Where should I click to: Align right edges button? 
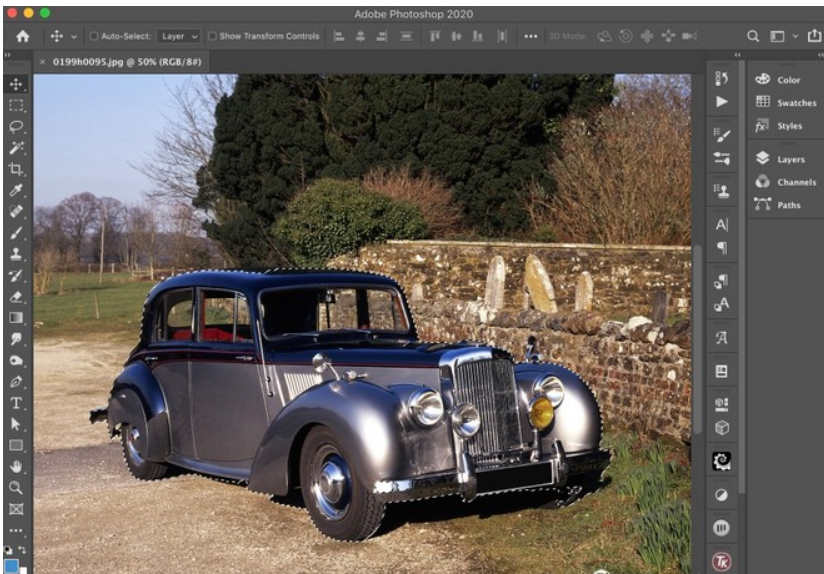pyautogui.click(x=382, y=36)
